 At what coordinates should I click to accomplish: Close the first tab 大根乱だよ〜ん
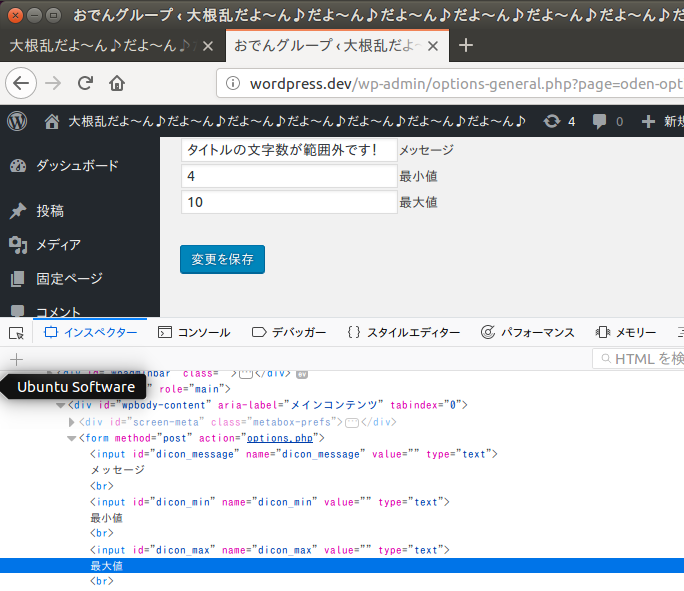208,46
